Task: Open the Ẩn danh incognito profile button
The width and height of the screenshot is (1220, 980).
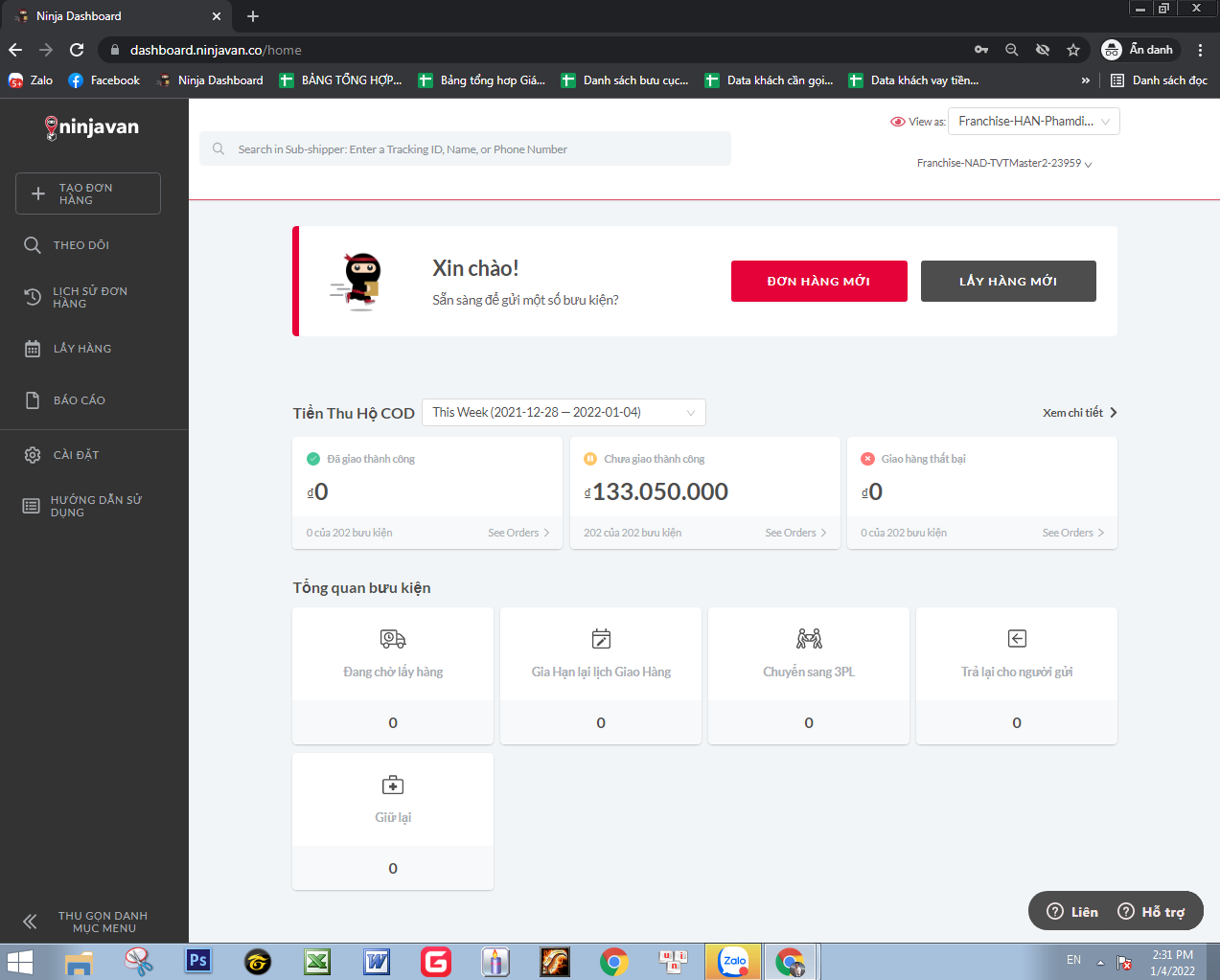Action: click(1139, 50)
